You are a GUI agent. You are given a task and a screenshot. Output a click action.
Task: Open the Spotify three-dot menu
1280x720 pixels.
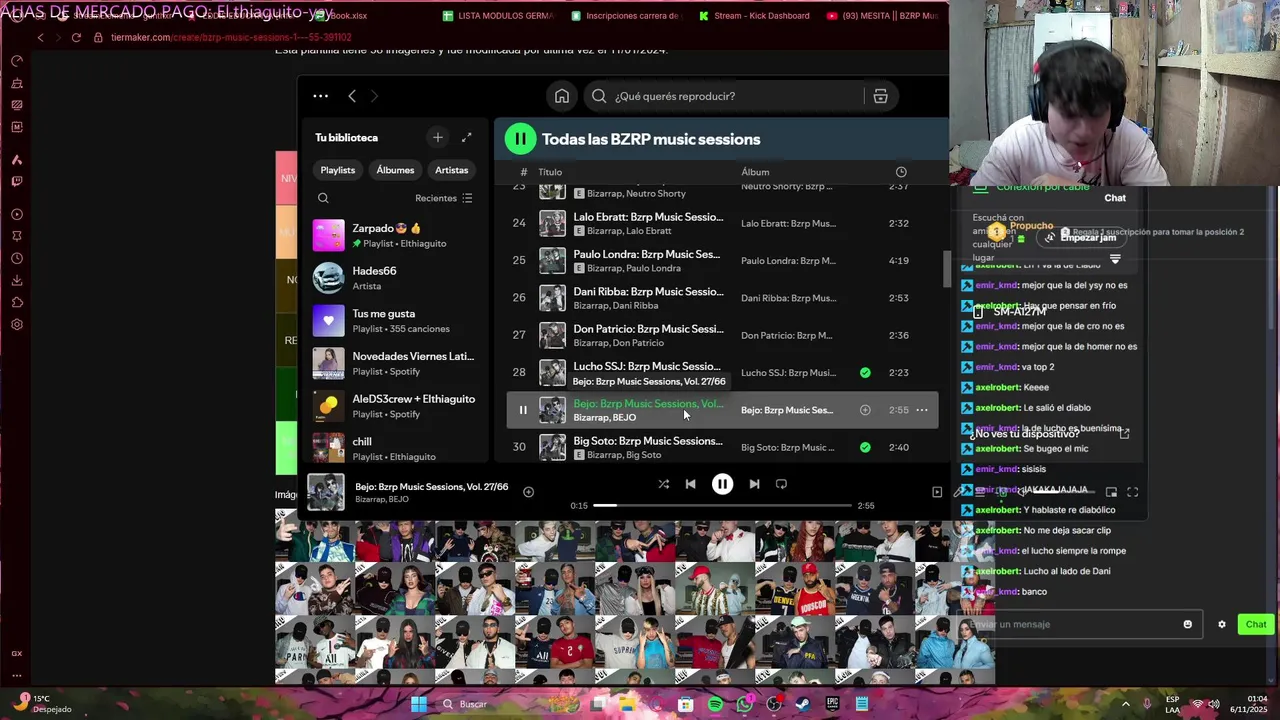[320, 96]
